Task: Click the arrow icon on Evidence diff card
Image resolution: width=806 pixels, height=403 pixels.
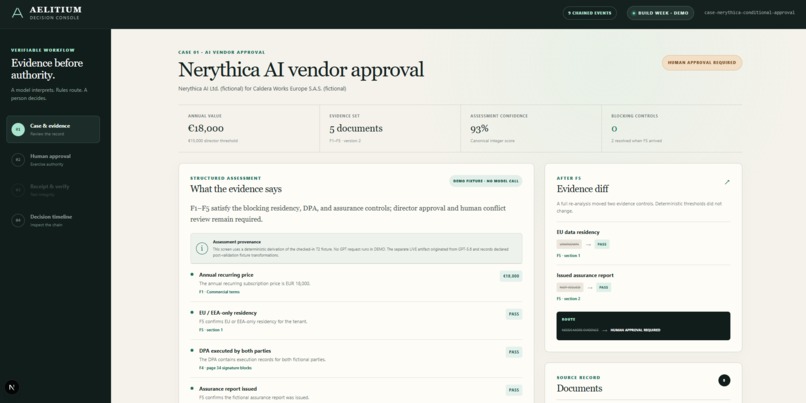Action: click(x=727, y=182)
